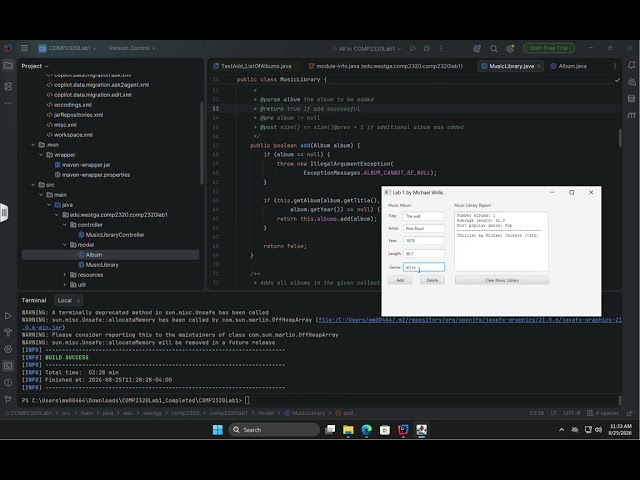Open the Project tool window folder icon

point(8,65)
